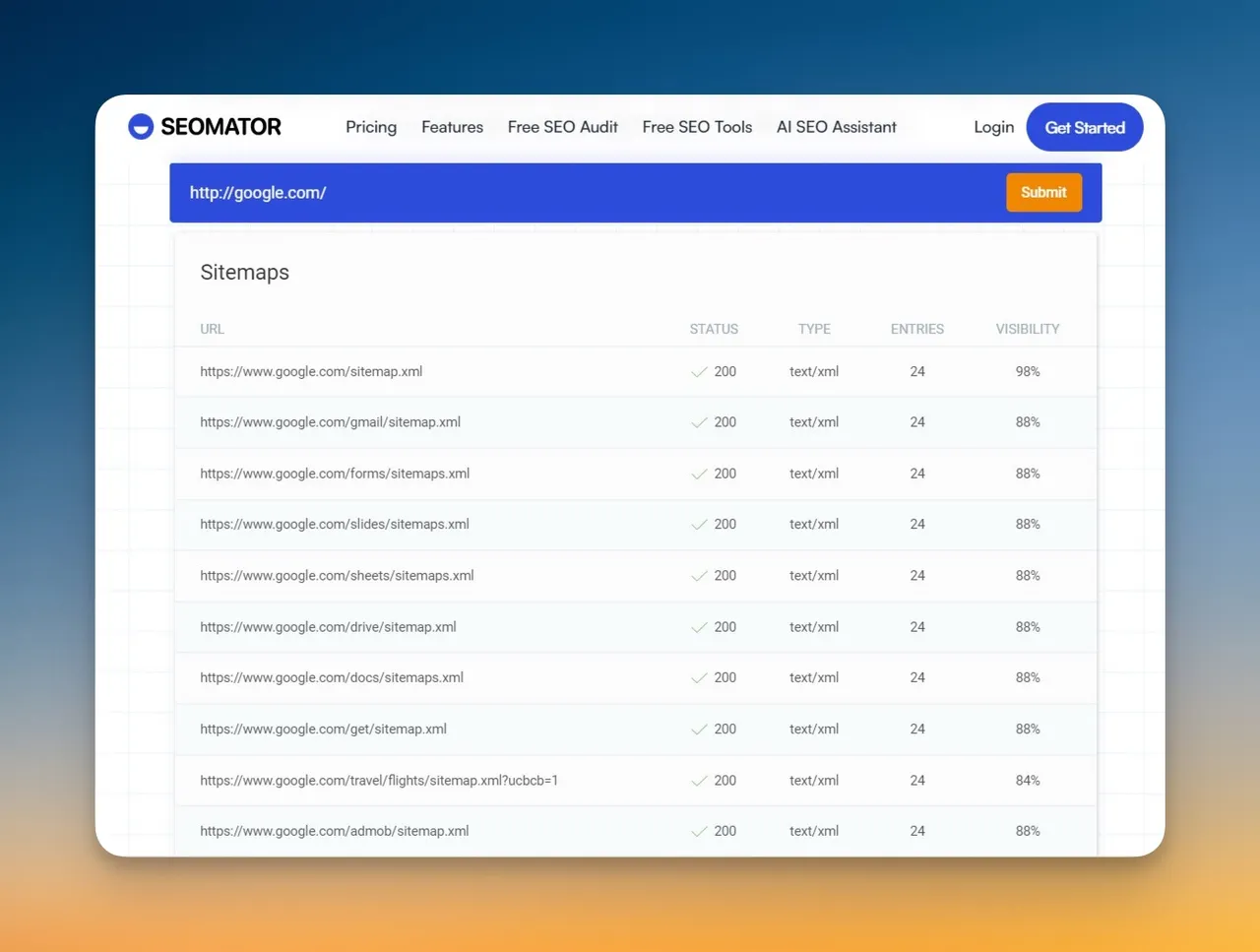
Task: Click text/xml type in the drive row
Action: [x=814, y=627]
